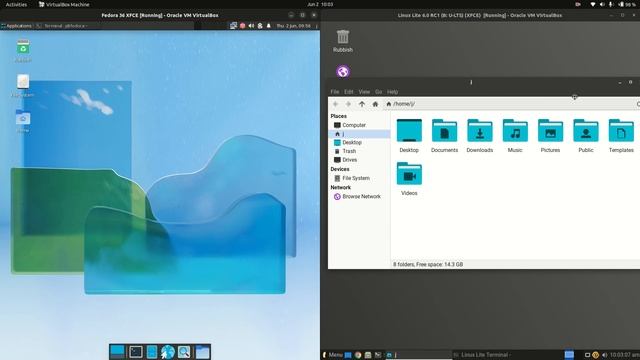The image size is (640, 360).
Task: Click notification bell in Fedora panel
Action: (x=269, y=26)
